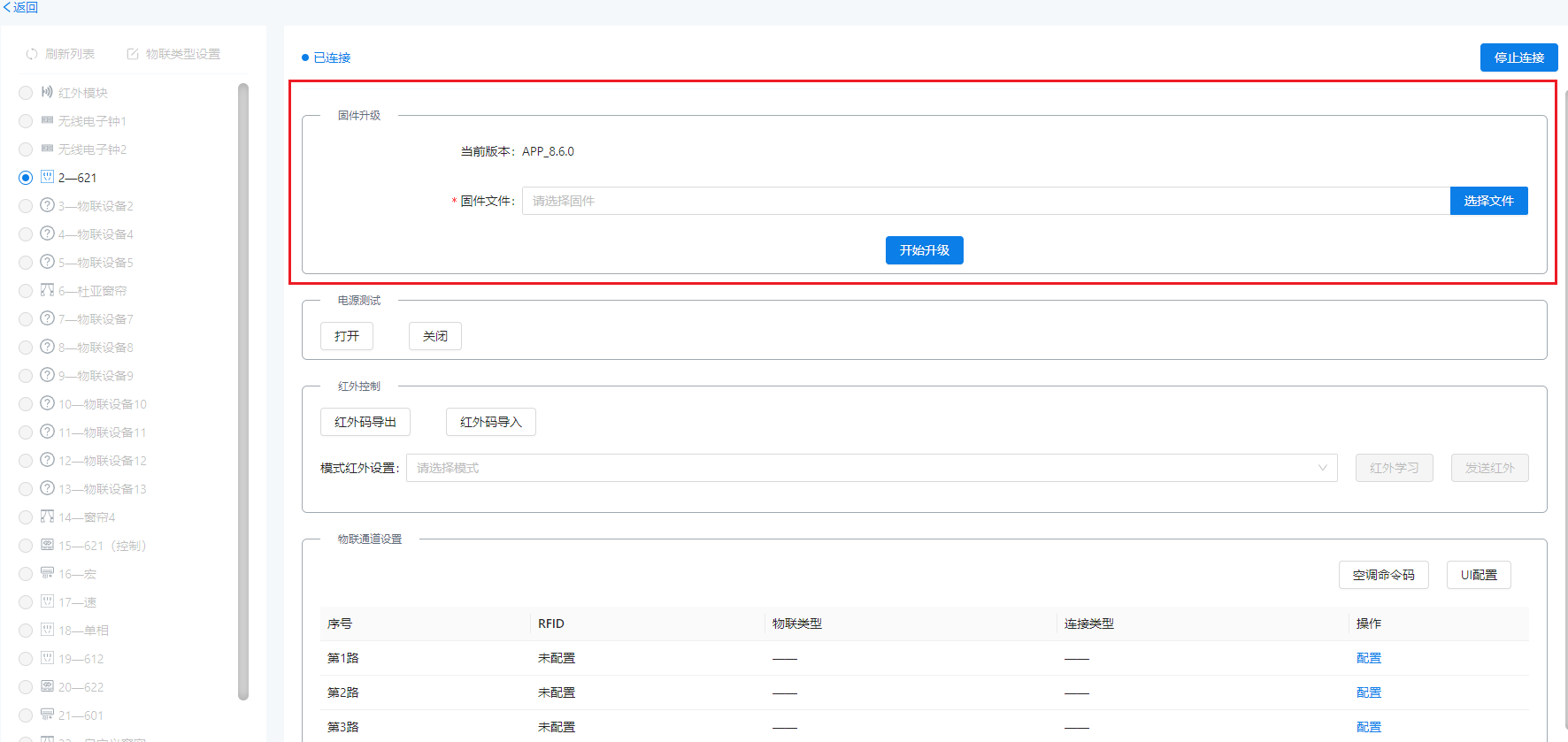Click the socket icon for 2—621
This screenshot has height=742, width=1568.
pyautogui.click(x=48, y=177)
